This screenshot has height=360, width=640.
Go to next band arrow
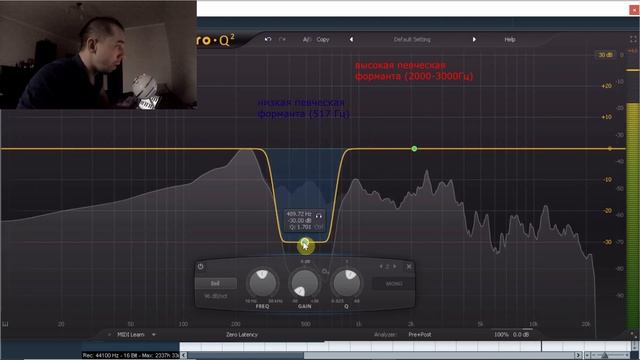[395, 266]
